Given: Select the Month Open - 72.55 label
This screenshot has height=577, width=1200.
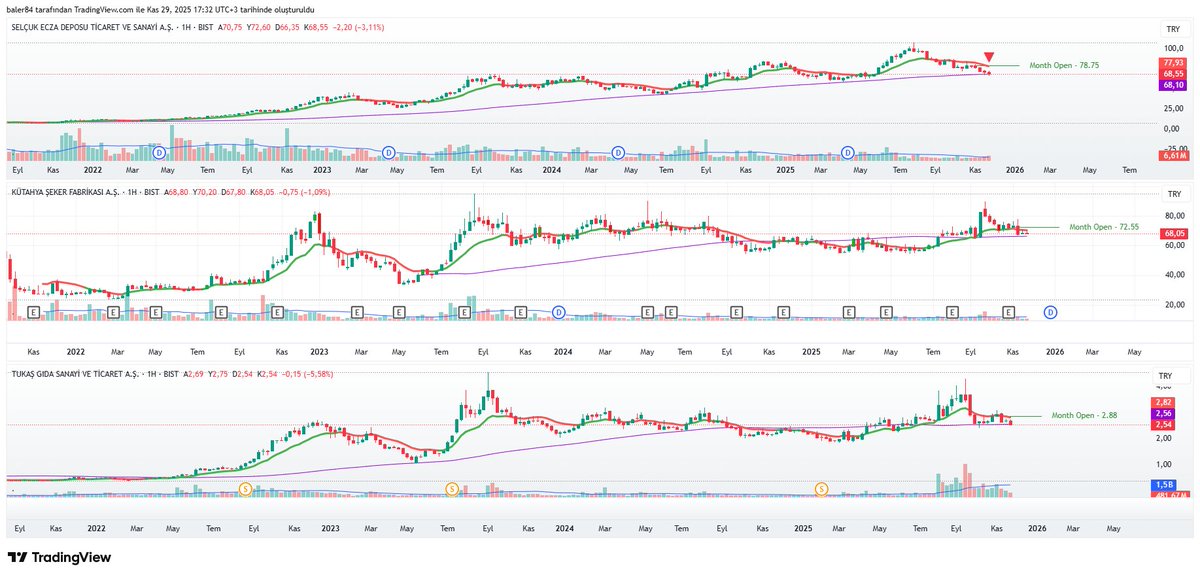Looking at the screenshot, I should (x=1104, y=227).
